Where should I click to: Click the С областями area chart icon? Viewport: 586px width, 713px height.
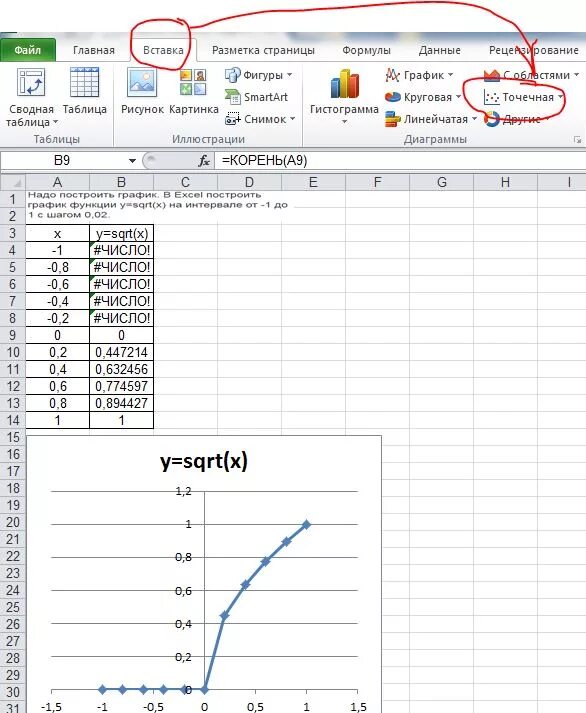492,75
